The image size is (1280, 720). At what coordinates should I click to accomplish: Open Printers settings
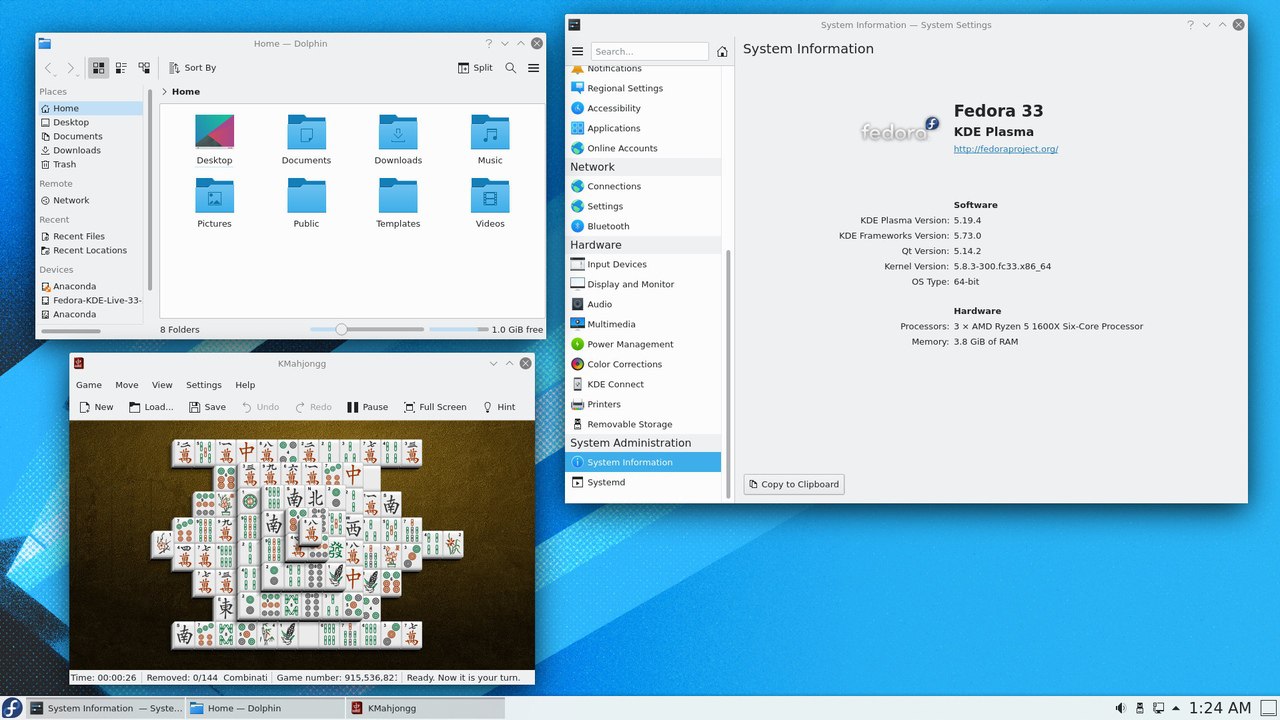(x=643, y=404)
